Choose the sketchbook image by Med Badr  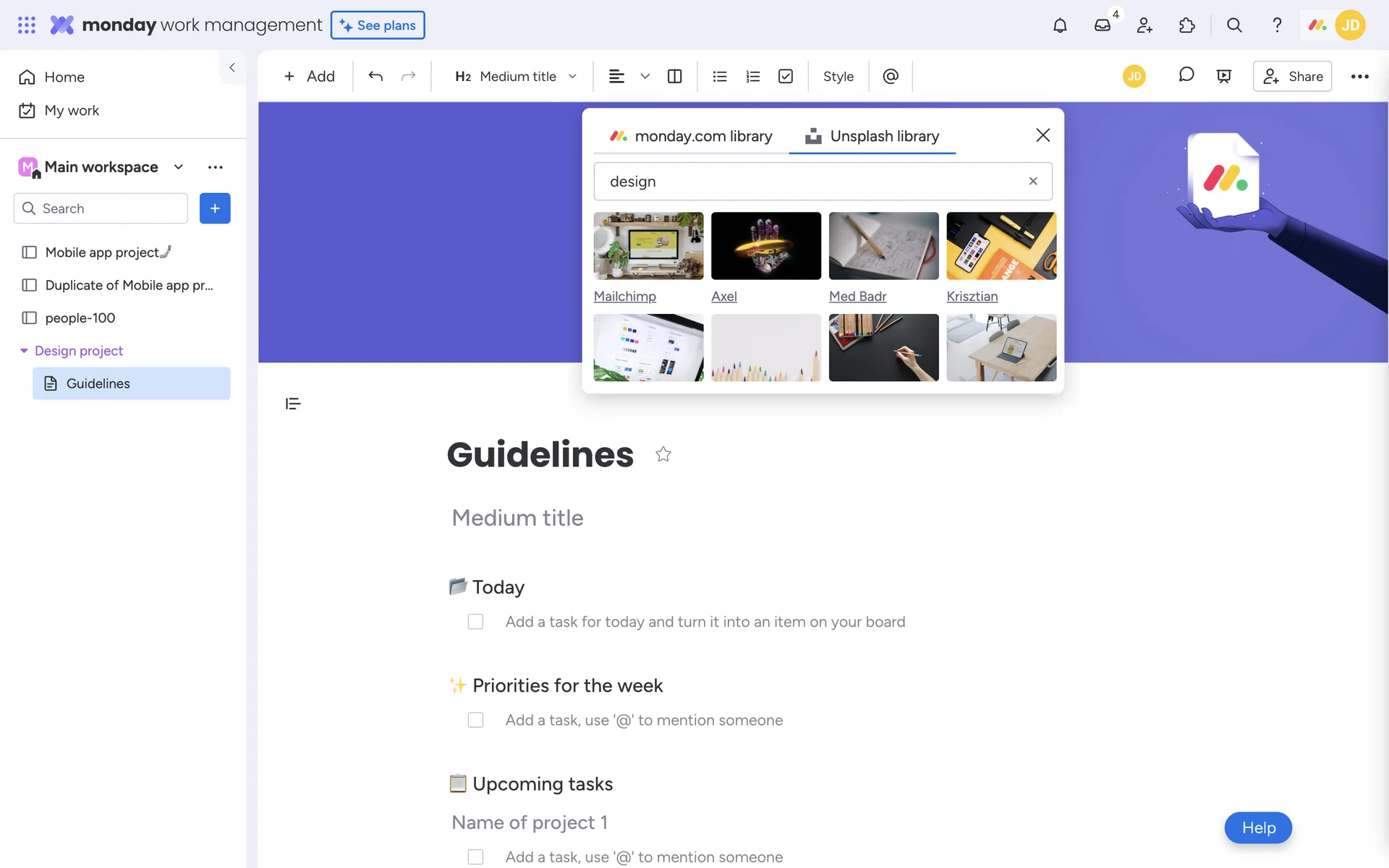click(x=883, y=245)
